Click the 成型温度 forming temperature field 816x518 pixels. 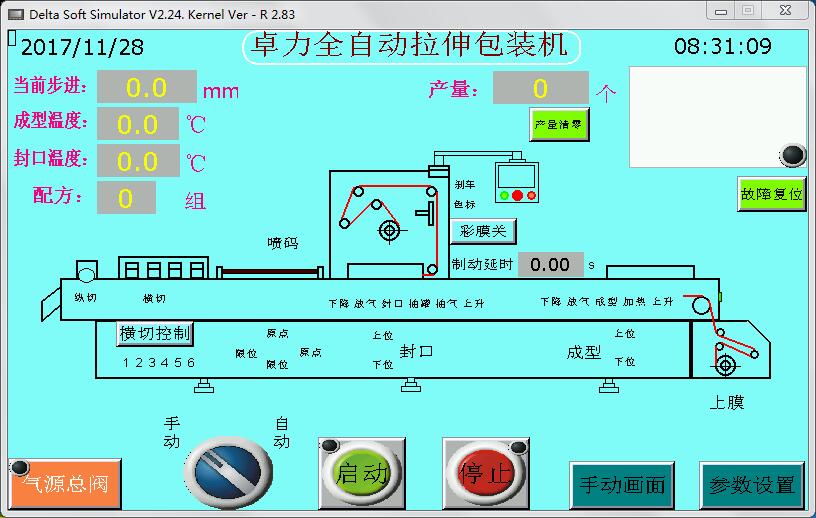pos(138,125)
